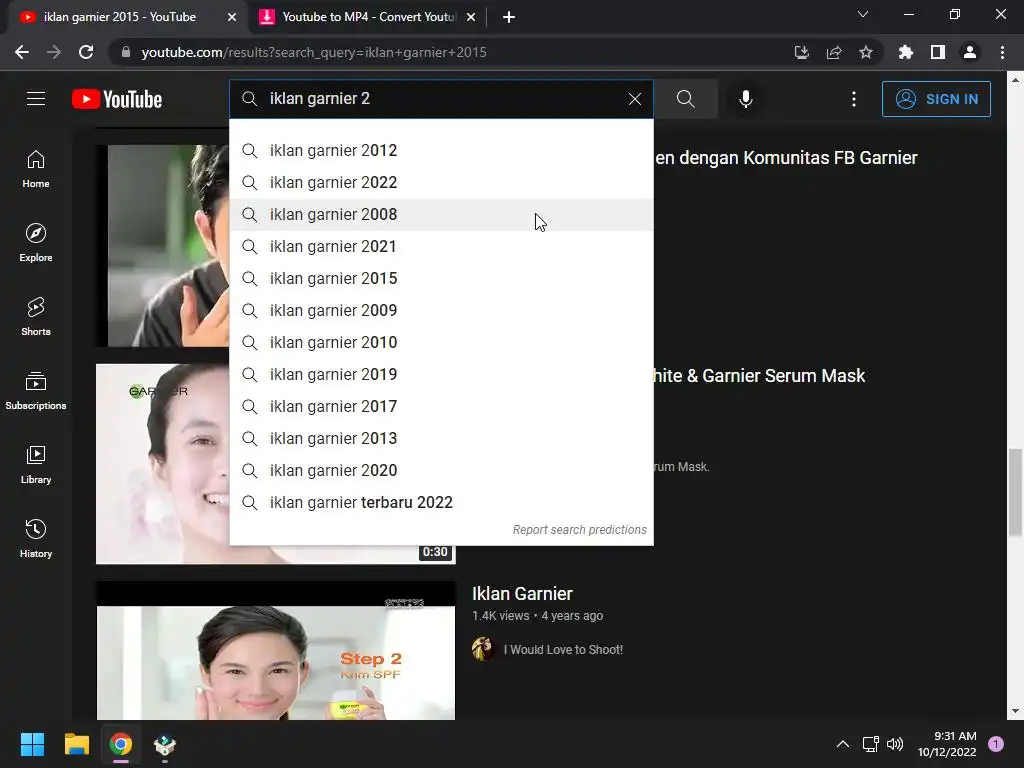
Task: Open Garnier Serum Mask video thumbnail
Action: click(163, 464)
